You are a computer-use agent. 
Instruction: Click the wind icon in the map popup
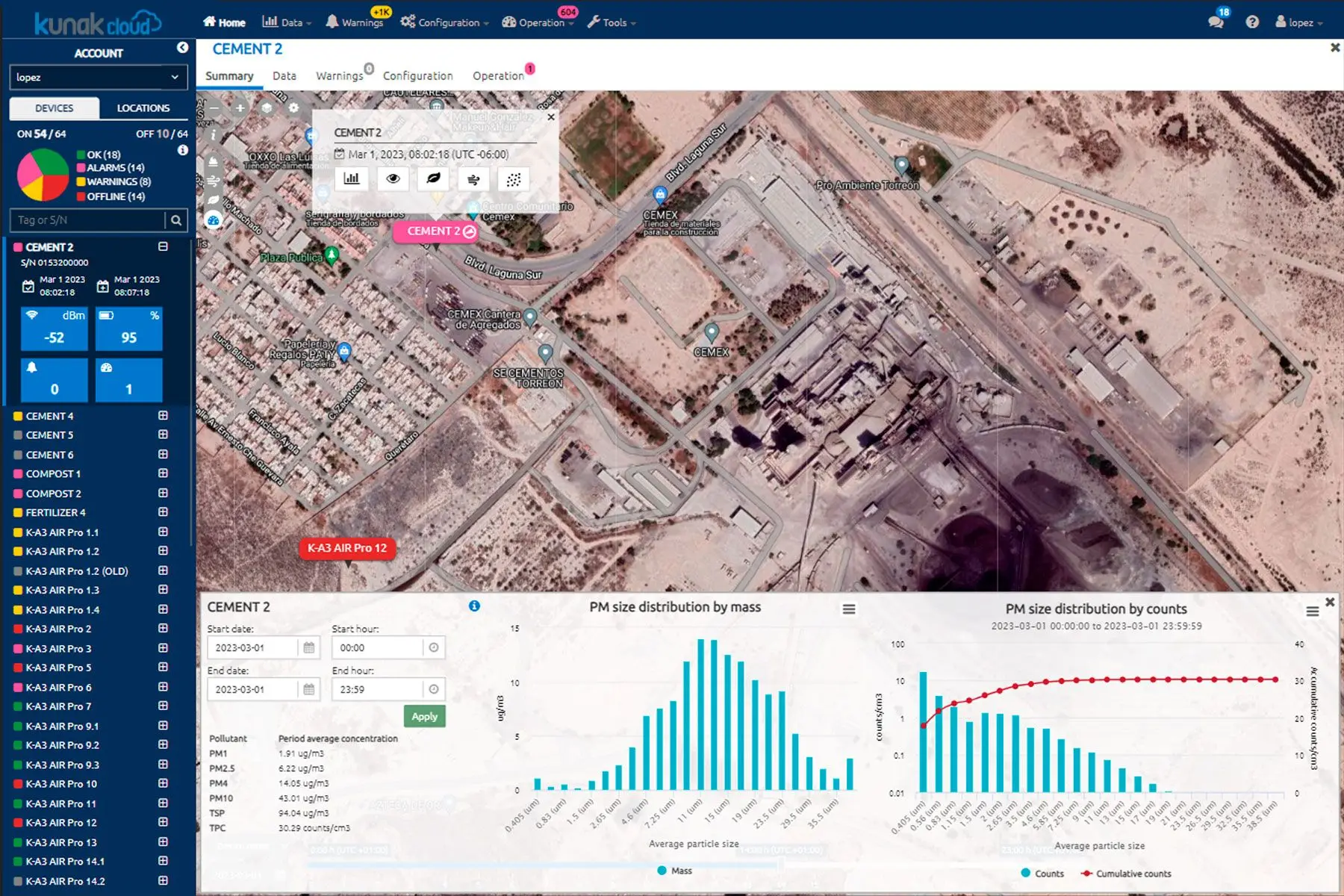coord(473,178)
